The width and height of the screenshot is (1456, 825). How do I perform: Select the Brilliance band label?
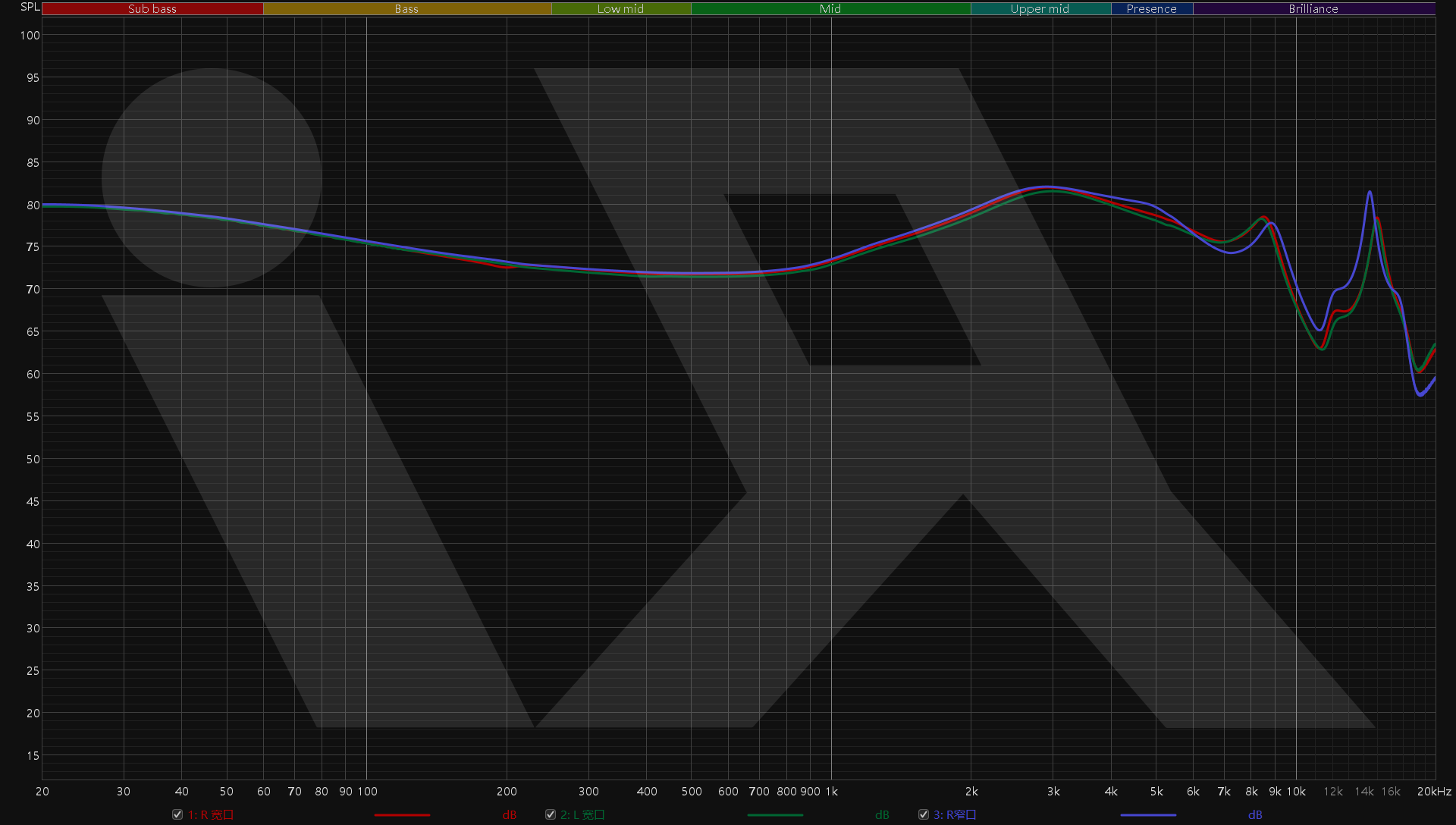click(x=1314, y=9)
